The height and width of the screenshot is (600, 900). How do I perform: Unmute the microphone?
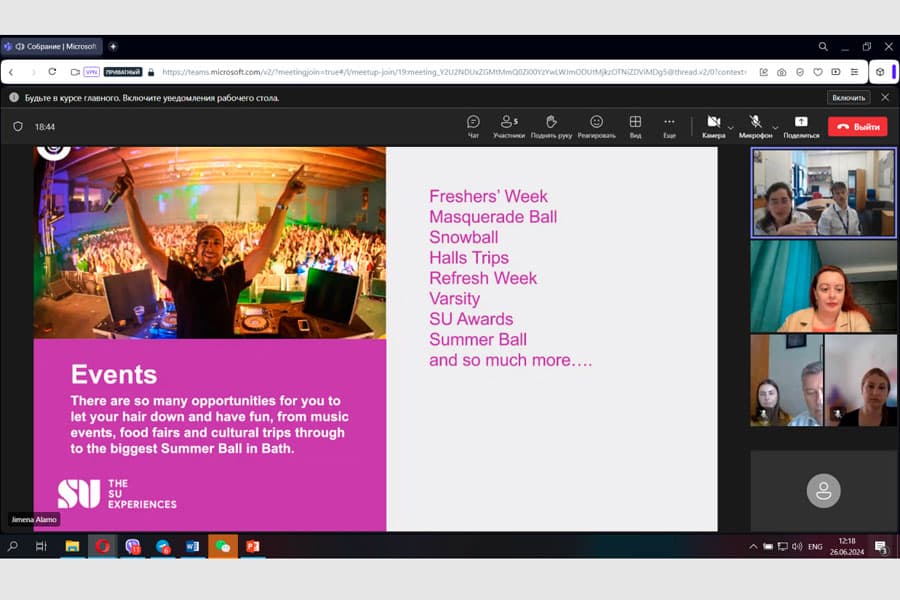(x=755, y=123)
